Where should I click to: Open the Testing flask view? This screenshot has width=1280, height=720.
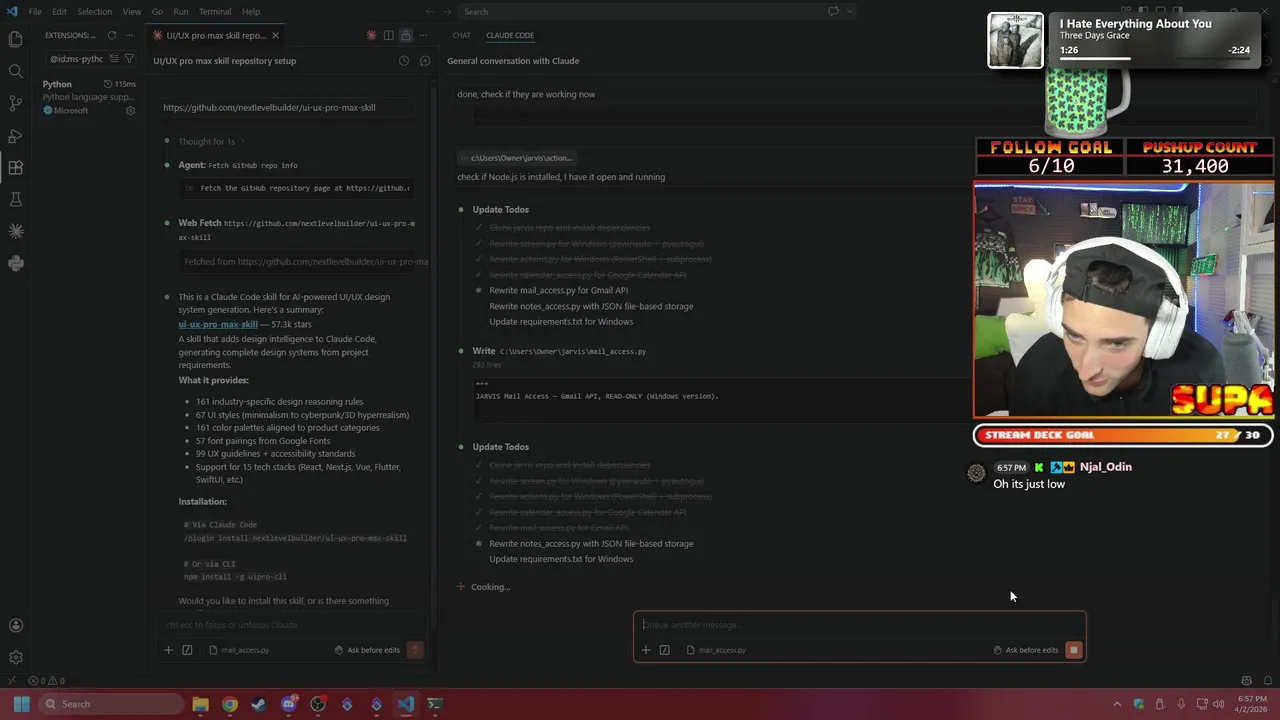[x=15, y=199]
